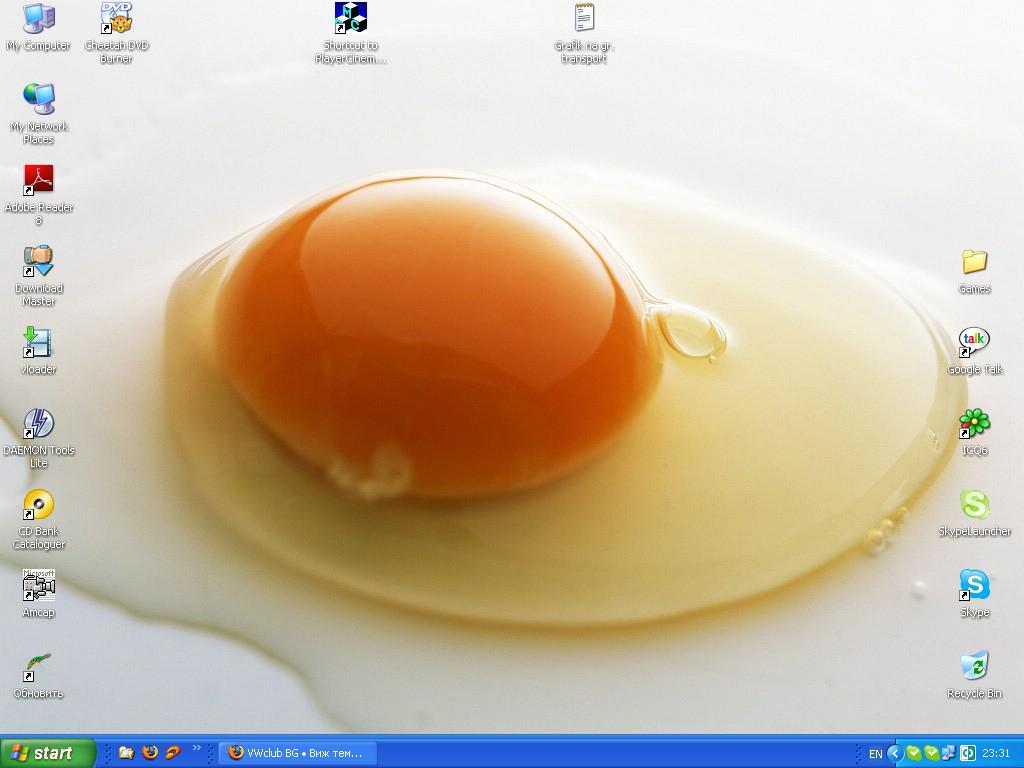The width and height of the screenshot is (1024, 768).
Task: Select the CD Bank Cataloguer shortcut
Action: coord(38,505)
